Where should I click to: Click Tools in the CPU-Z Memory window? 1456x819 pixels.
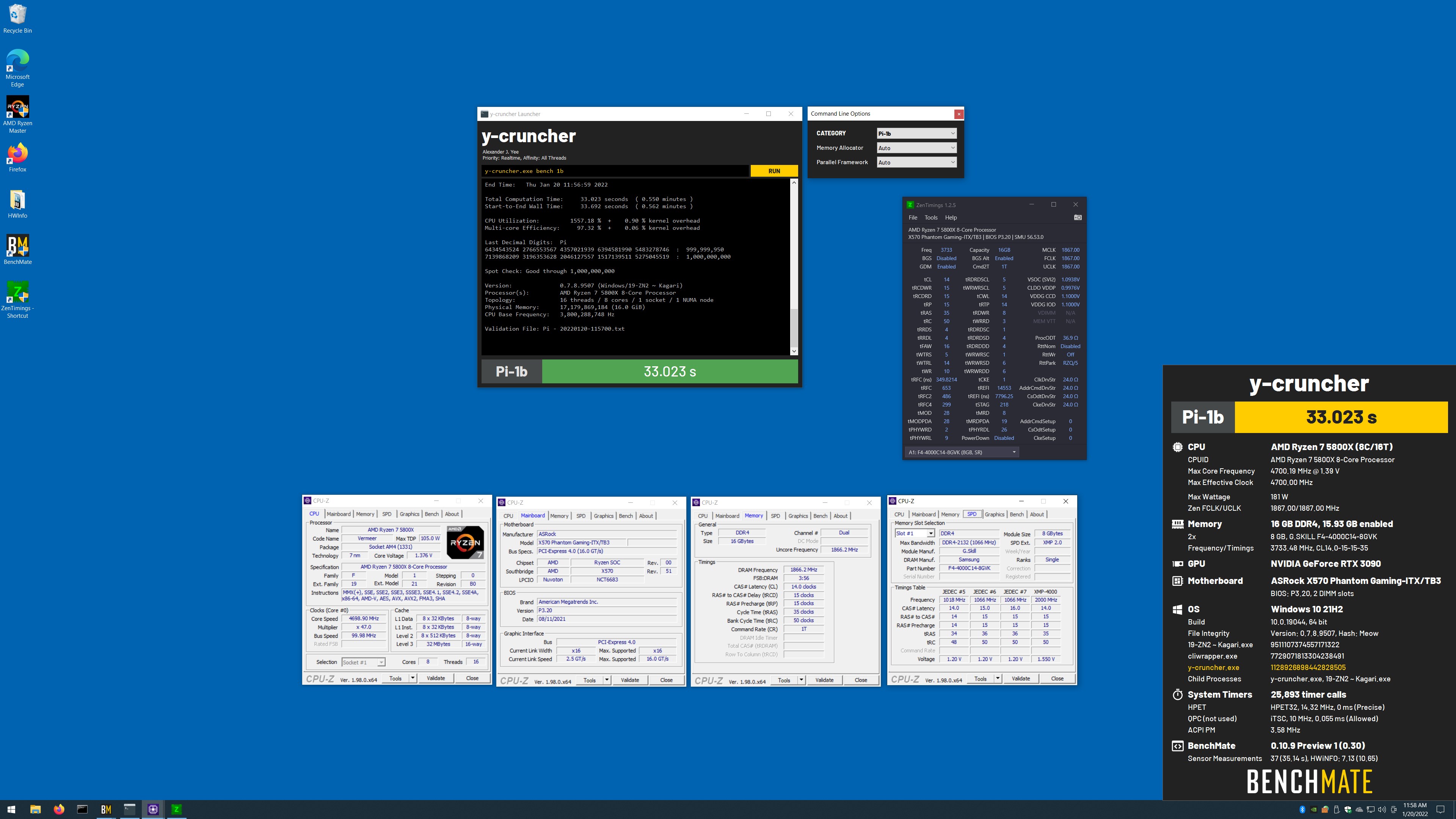pos(784,680)
